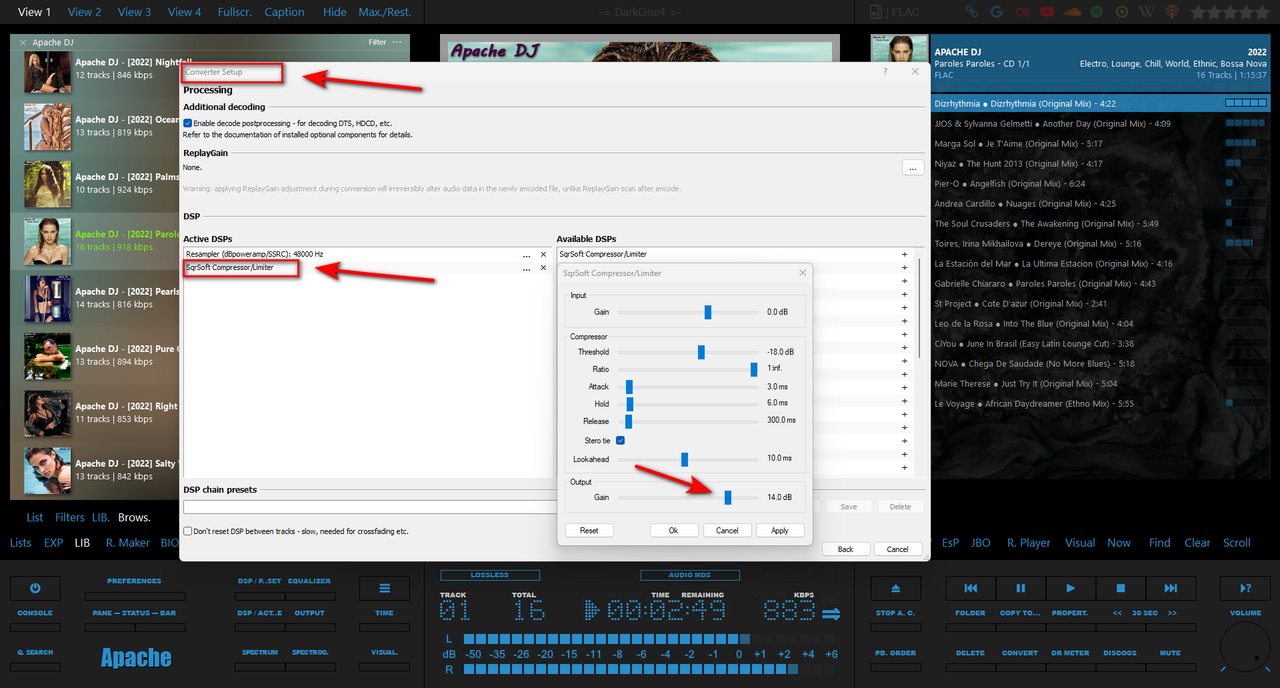Click the help question mark in Converter Setup
The width and height of the screenshot is (1280, 688).
pos(885,72)
